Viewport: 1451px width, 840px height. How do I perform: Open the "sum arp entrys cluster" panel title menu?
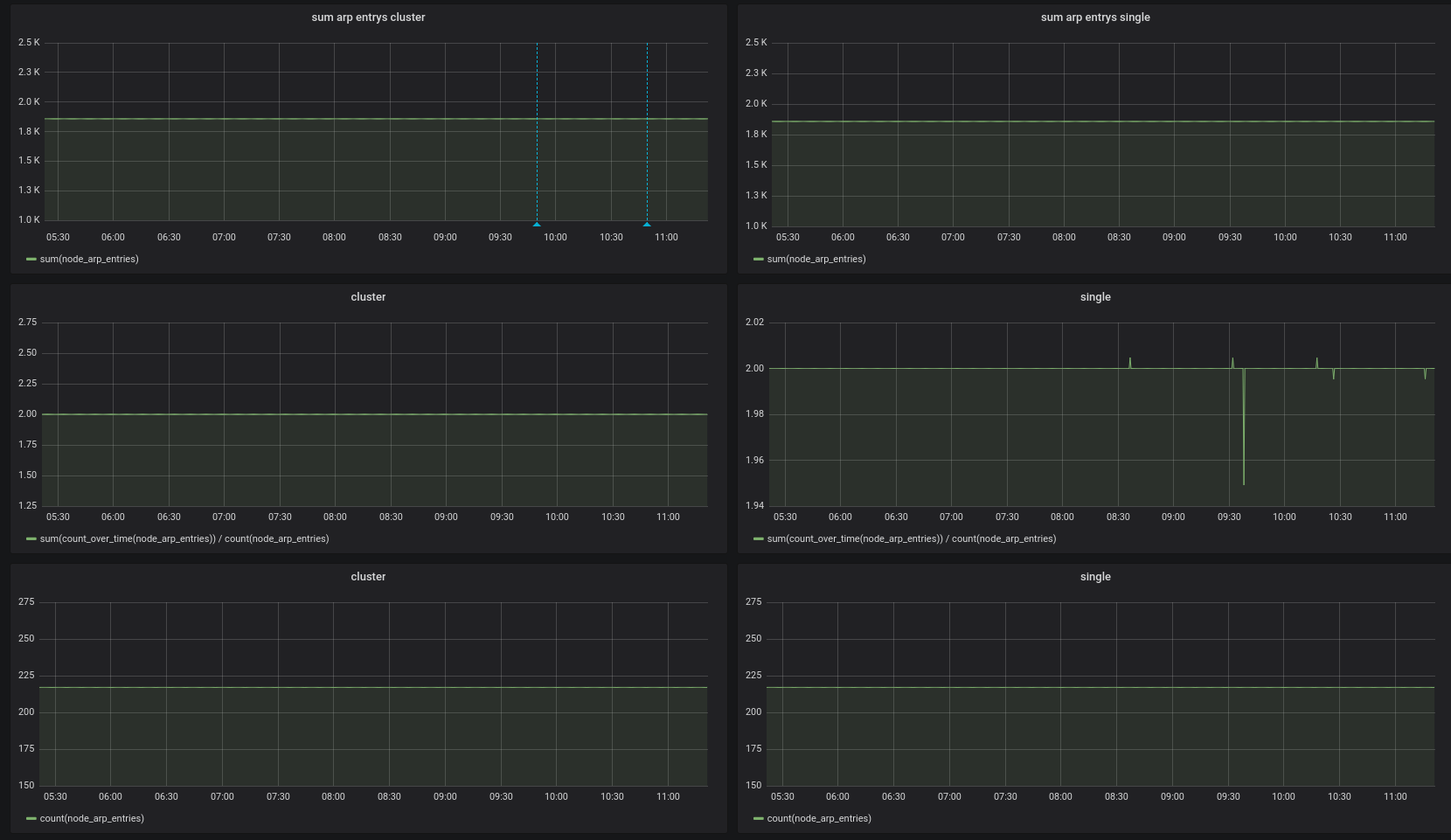368,17
